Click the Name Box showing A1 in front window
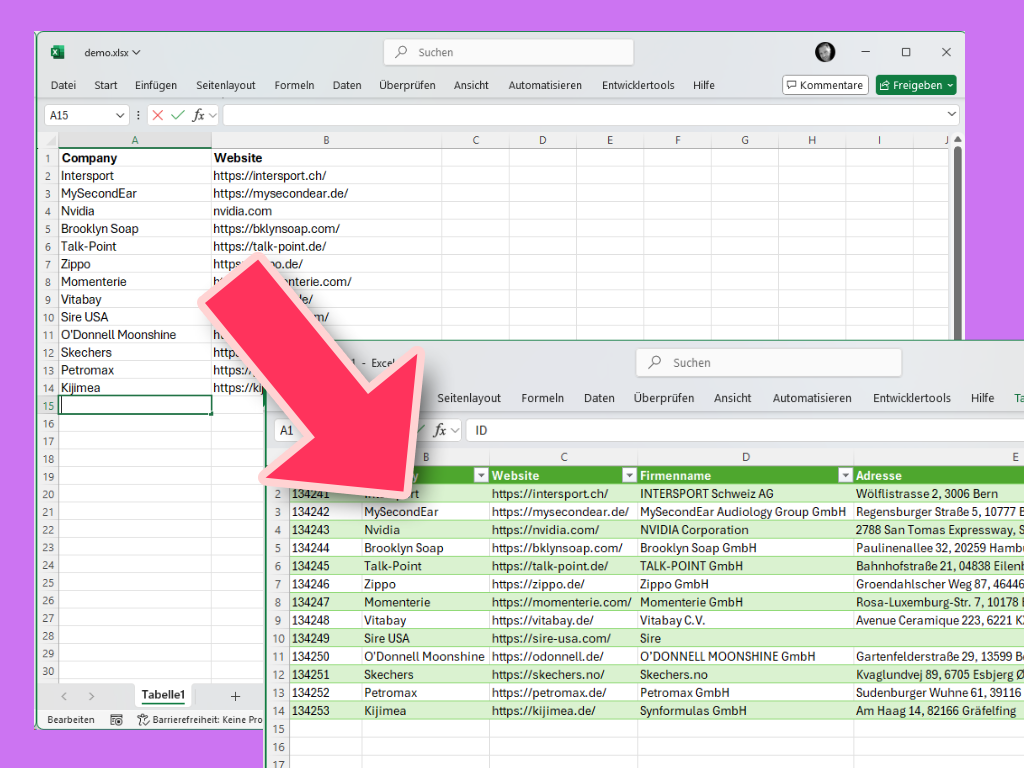This screenshot has height=768, width=1024. [287, 430]
